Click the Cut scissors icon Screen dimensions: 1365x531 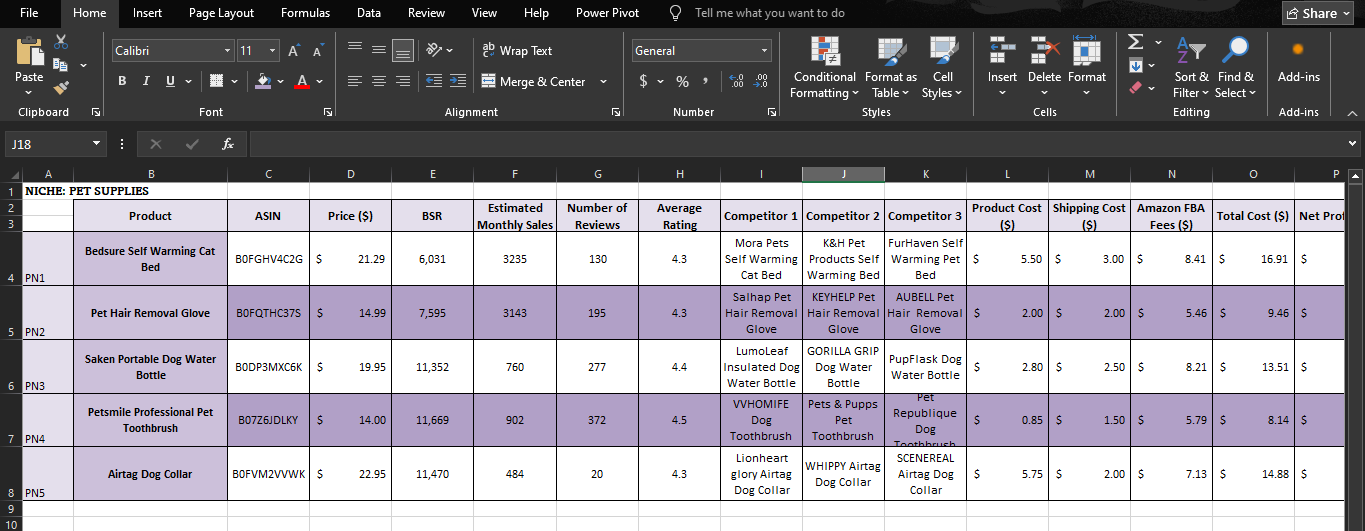pos(61,42)
